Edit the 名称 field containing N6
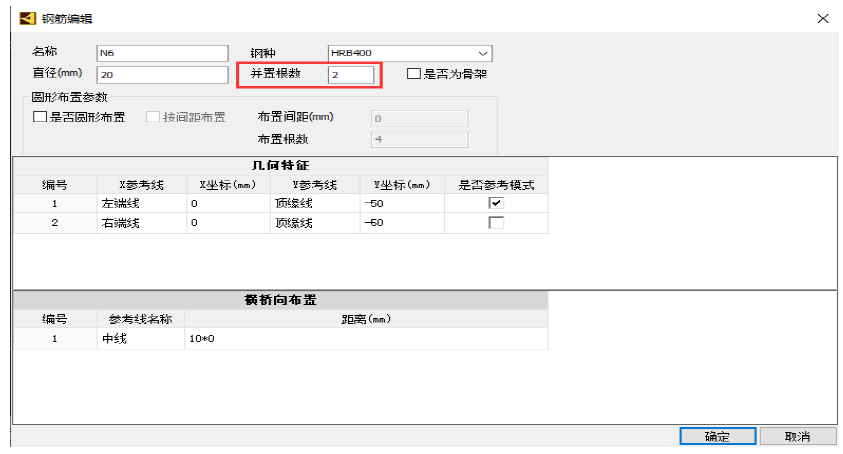 click(x=162, y=53)
